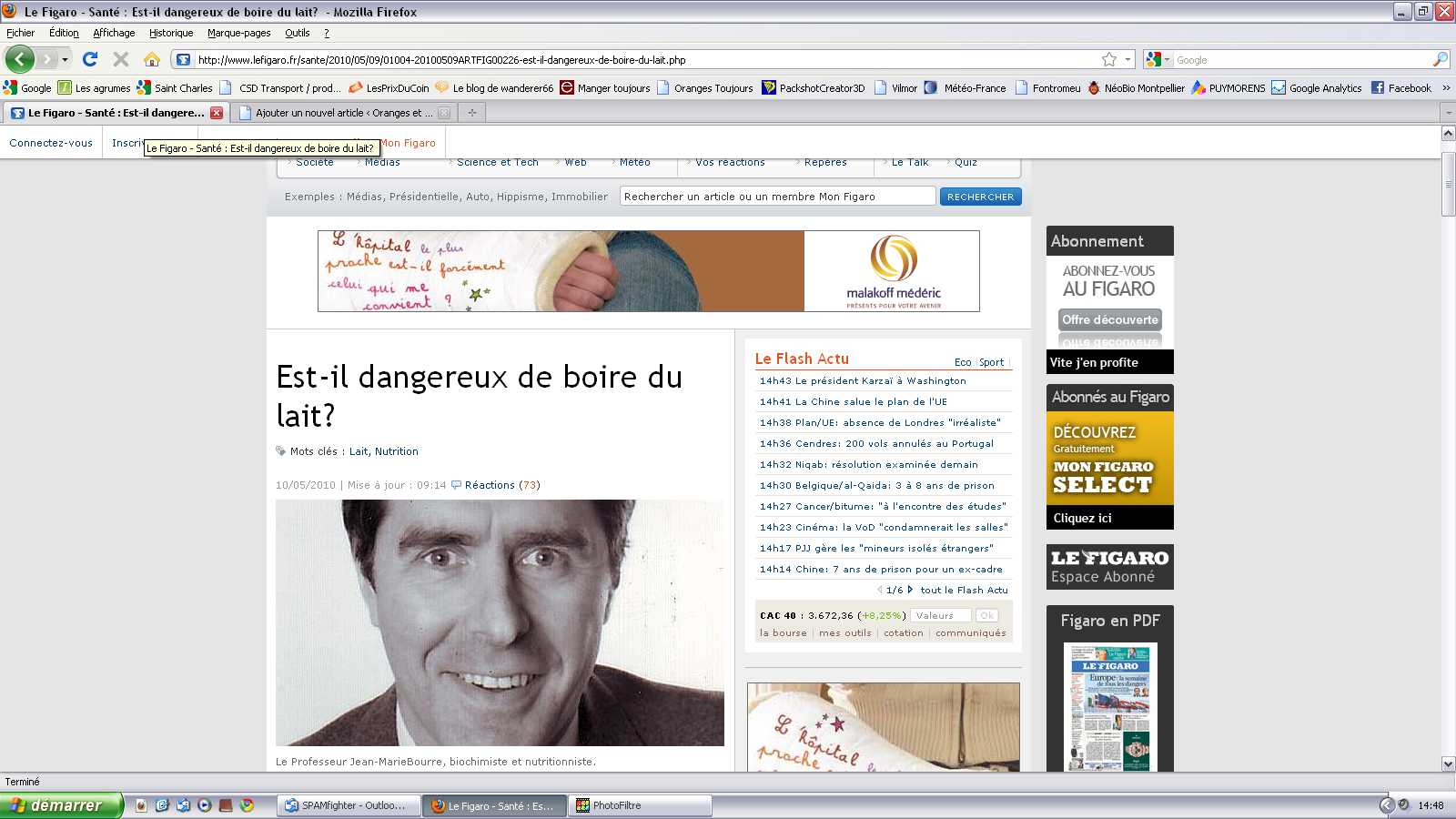Go to the Home page icon
Viewport: 1456px width, 819px height.
[x=152, y=59]
